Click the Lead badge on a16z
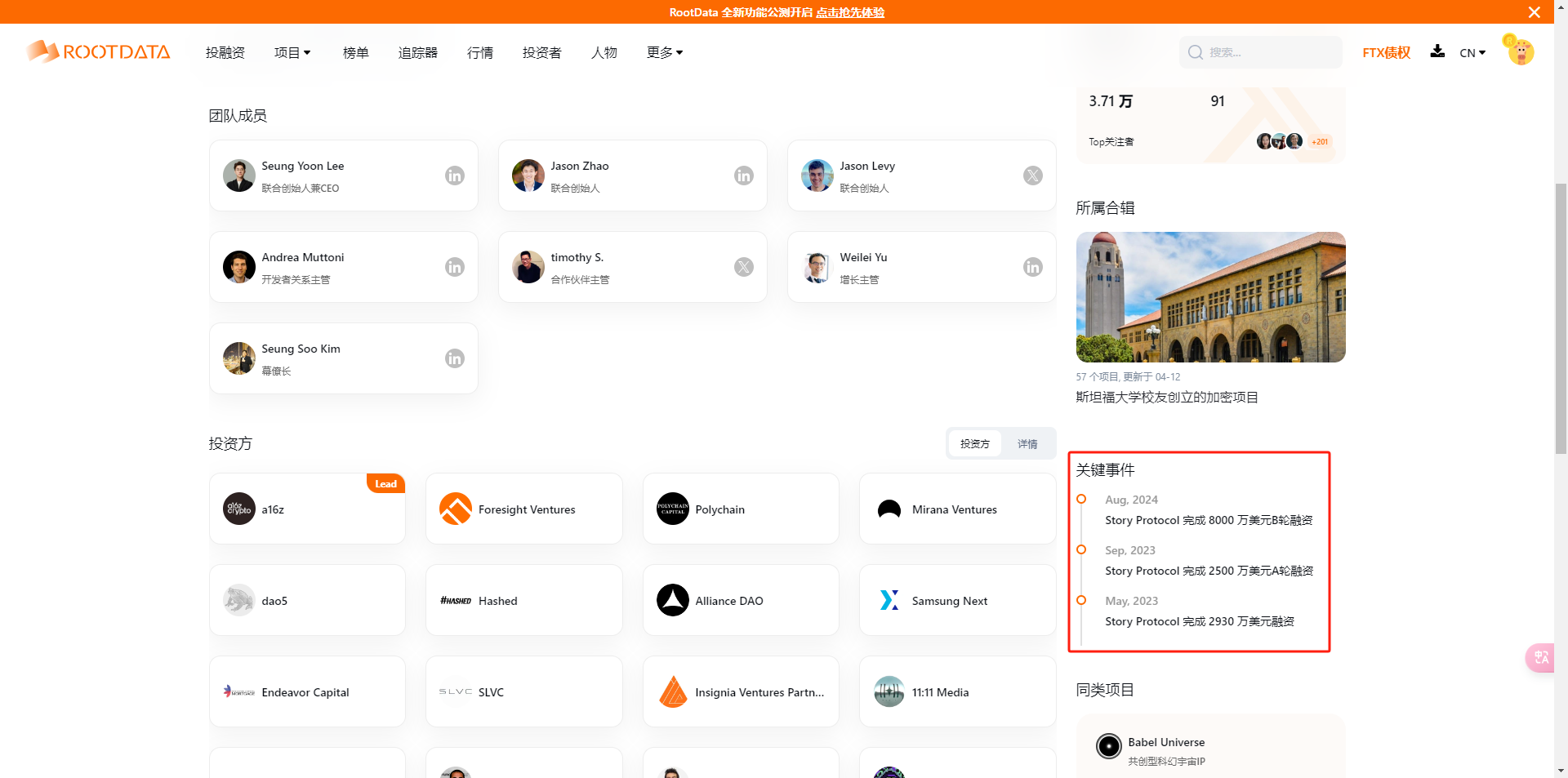The height and width of the screenshot is (778, 1568). coord(385,483)
